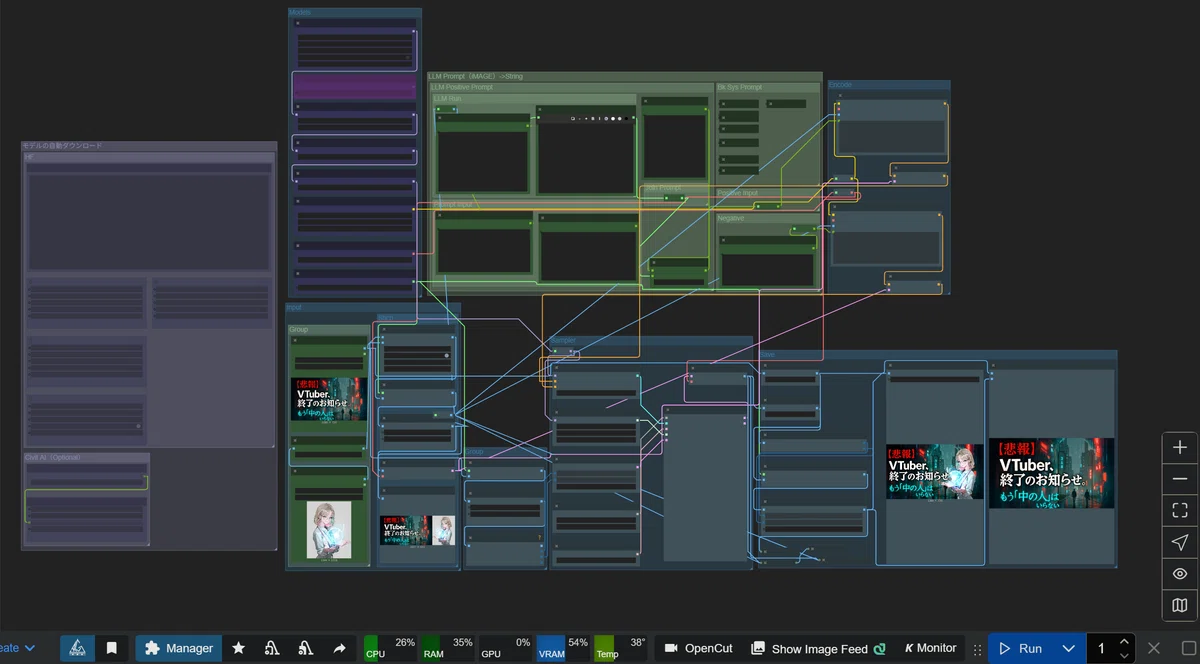Viewport: 1200px width, 664px height.
Task: Click the navigation arrow select mode icon
Action: tap(1180, 542)
